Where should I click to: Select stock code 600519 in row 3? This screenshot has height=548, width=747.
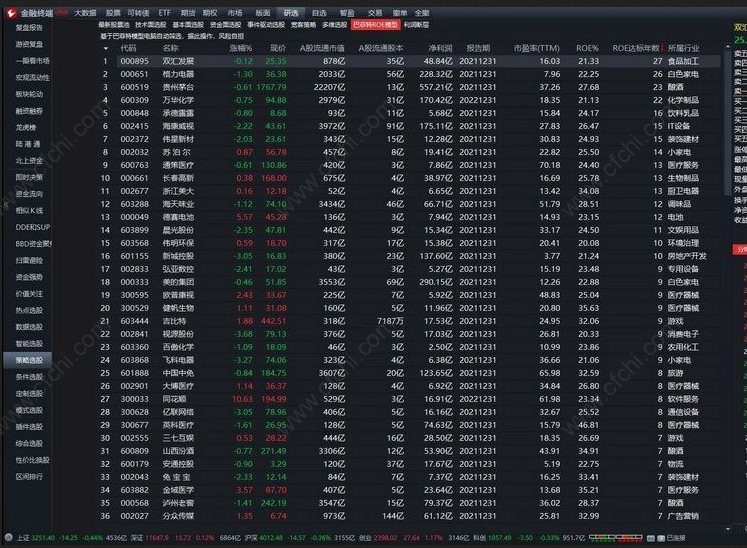point(134,87)
